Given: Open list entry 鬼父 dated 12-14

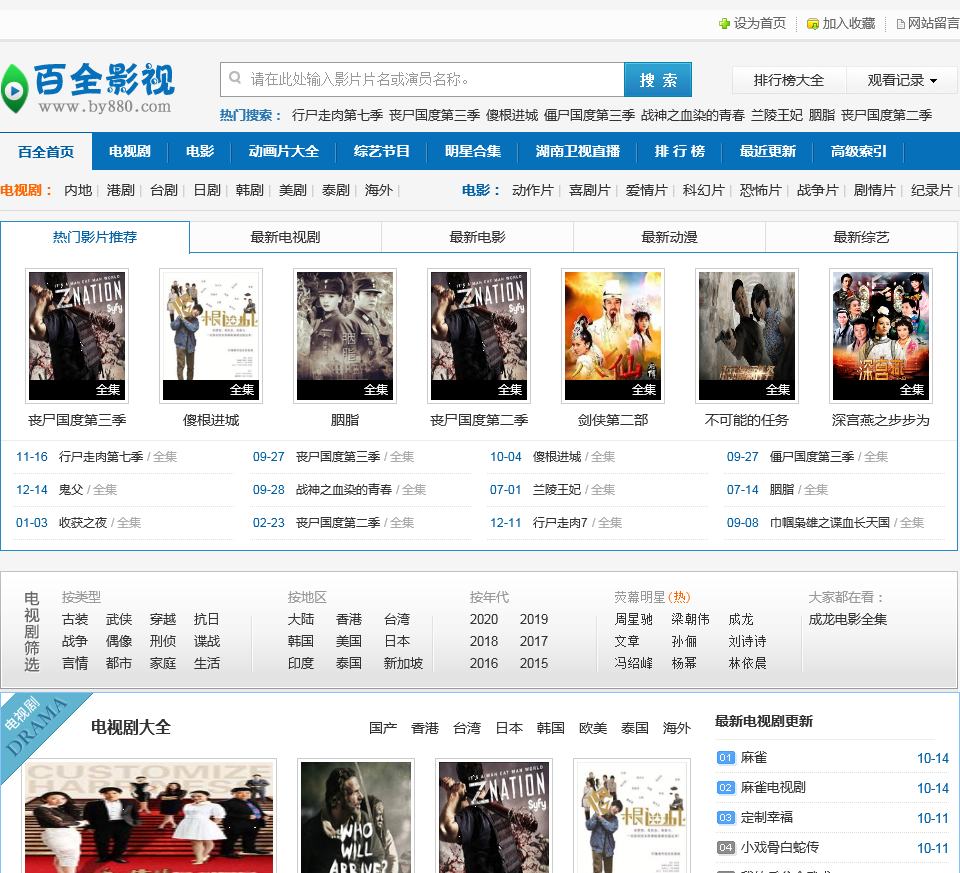Looking at the screenshot, I should [x=71, y=490].
